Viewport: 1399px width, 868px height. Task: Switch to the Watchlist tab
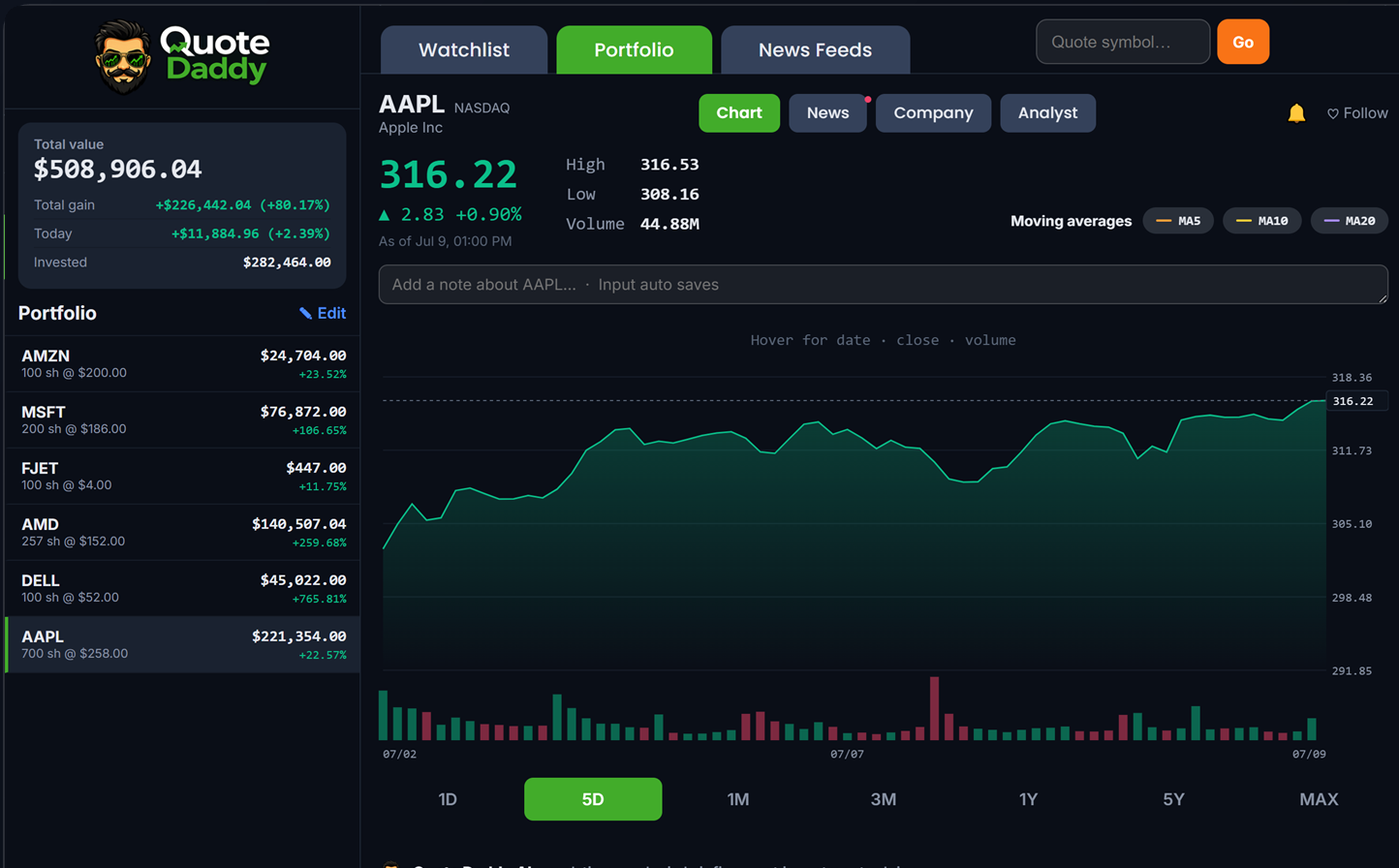point(464,49)
